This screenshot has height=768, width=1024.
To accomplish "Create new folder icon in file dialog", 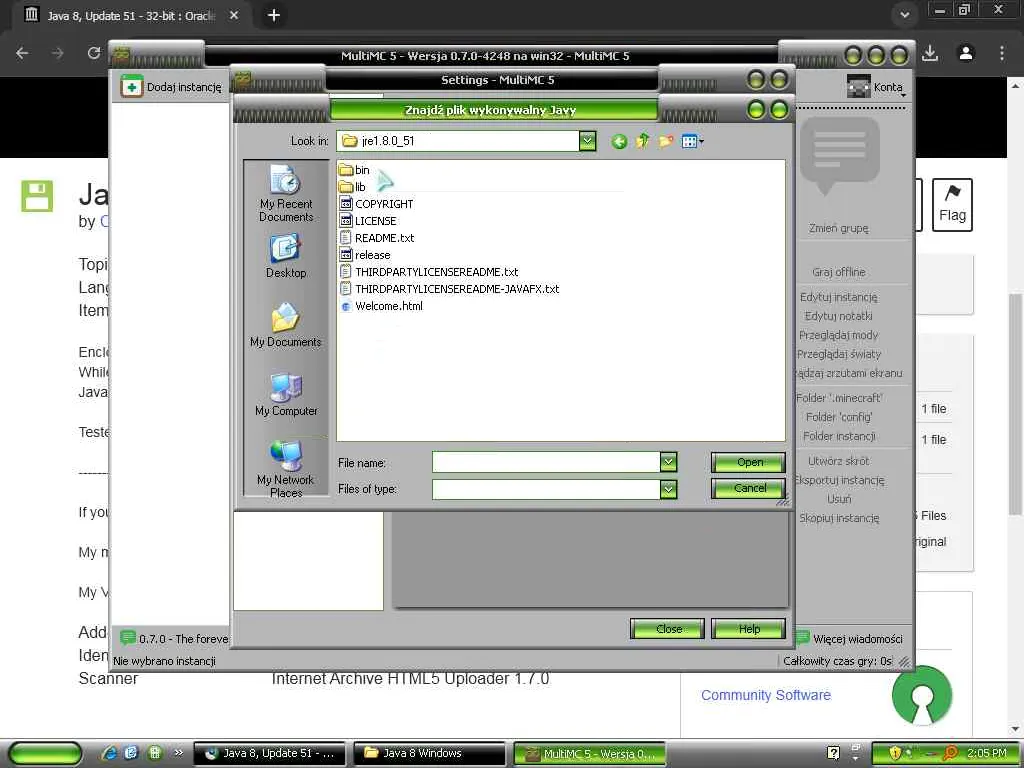I will 665,141.
